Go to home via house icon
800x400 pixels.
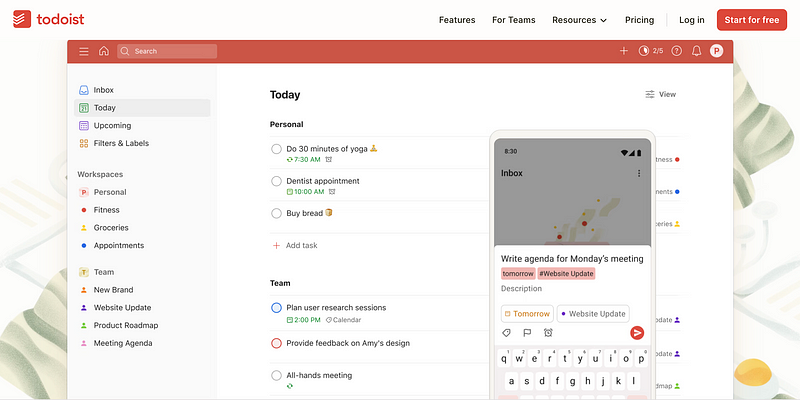tap(104, 51)
